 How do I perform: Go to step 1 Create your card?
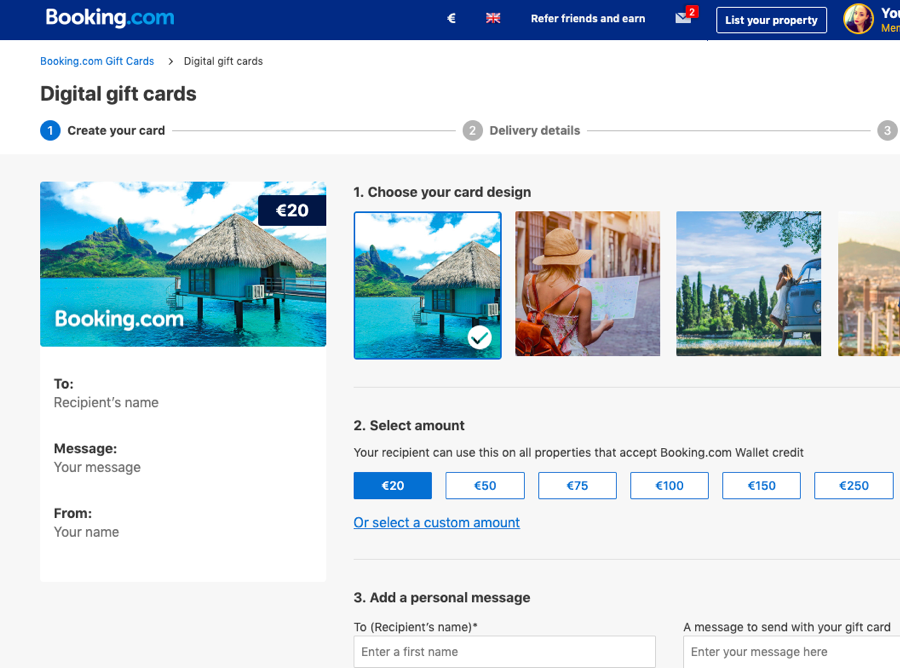pyautogui.click(x=103, y=131)
